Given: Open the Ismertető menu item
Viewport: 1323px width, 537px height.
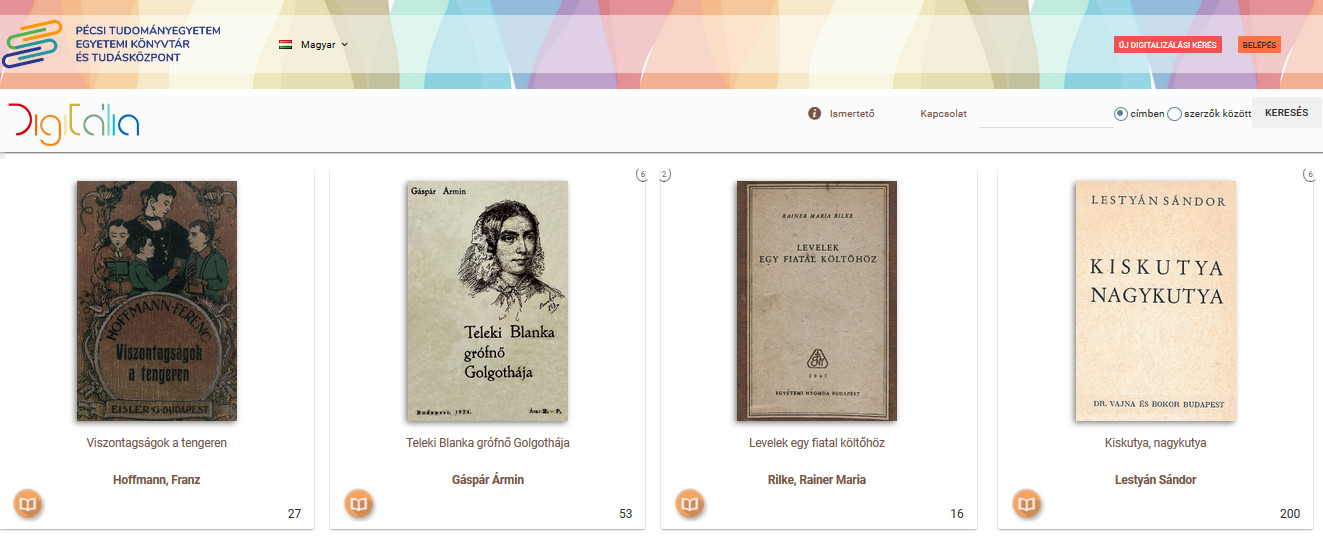Looking at the screenshot, I should coord(852,114).
